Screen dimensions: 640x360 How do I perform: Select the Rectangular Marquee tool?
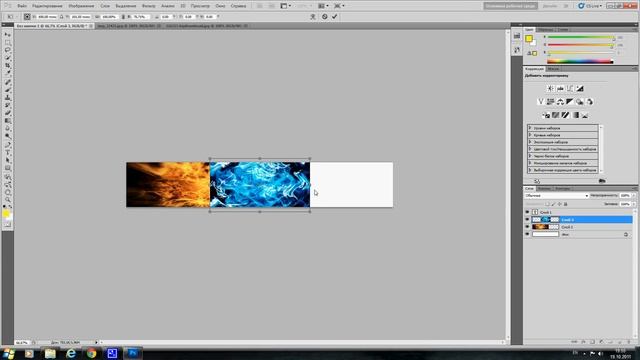pos(7,42)
